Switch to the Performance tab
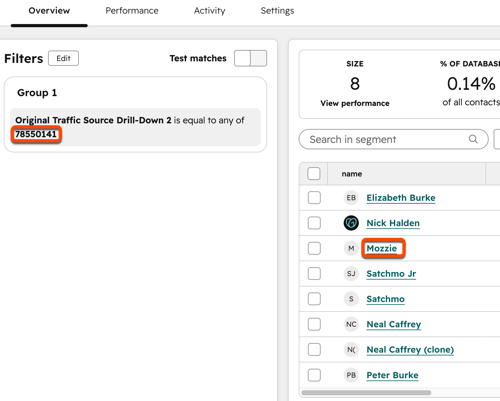Screen dimensions: 500x401 coord(132,11)
